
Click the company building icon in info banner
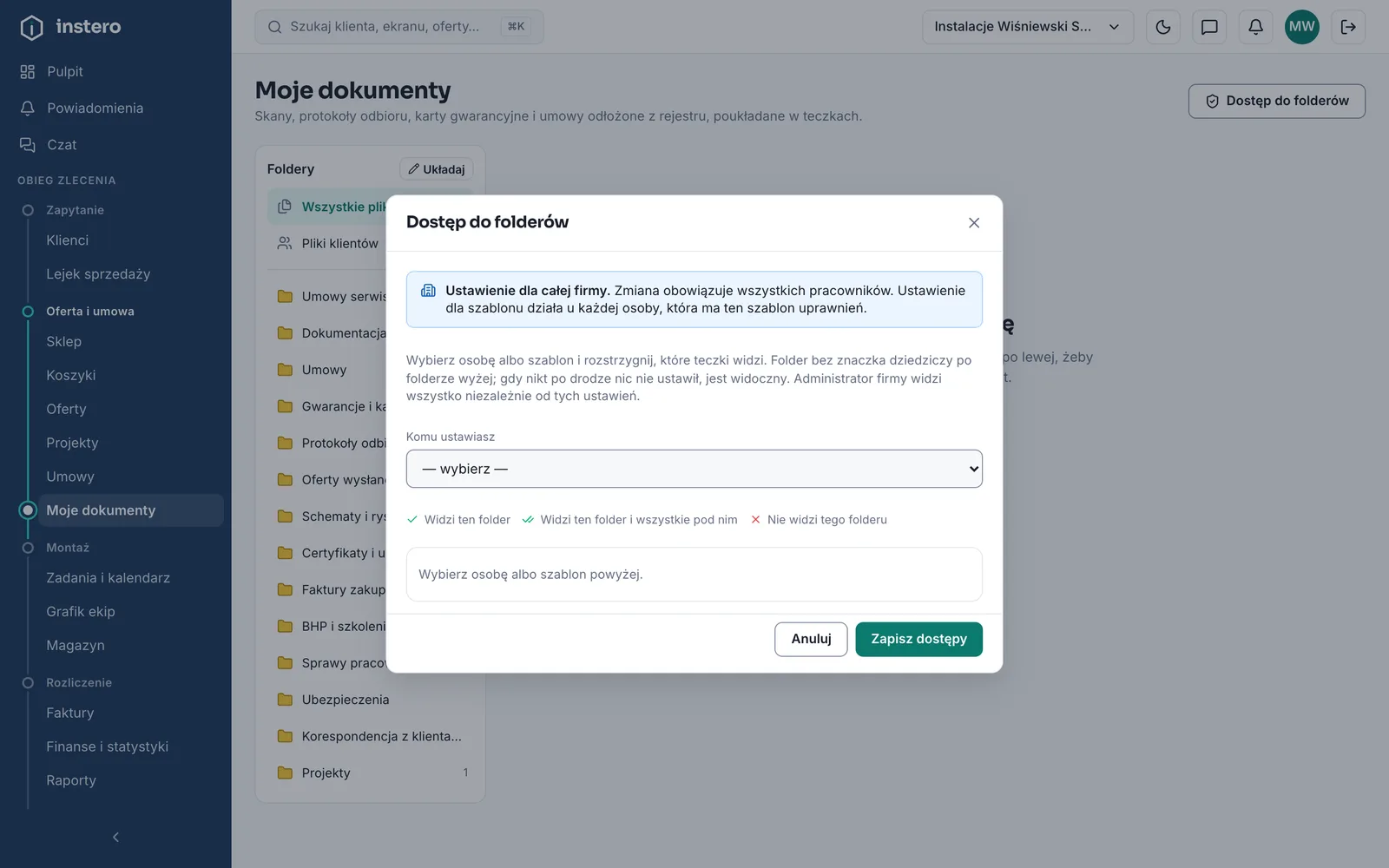428,291
